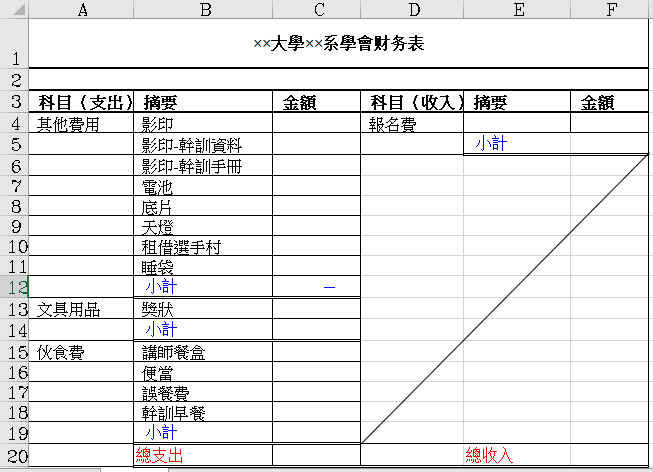Click the 租借選手村 cell
The image size is (653, 472).
202,246
